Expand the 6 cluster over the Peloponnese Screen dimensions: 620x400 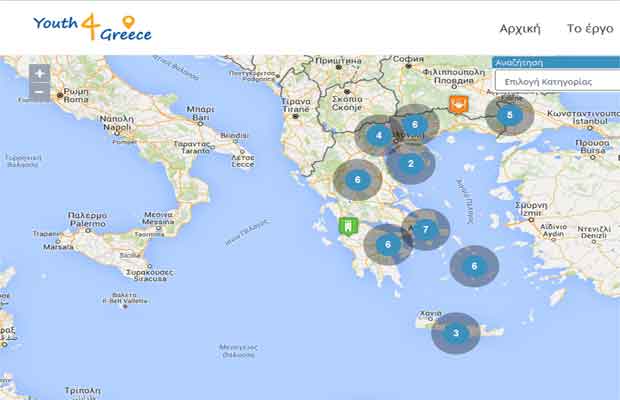point(388,244)
